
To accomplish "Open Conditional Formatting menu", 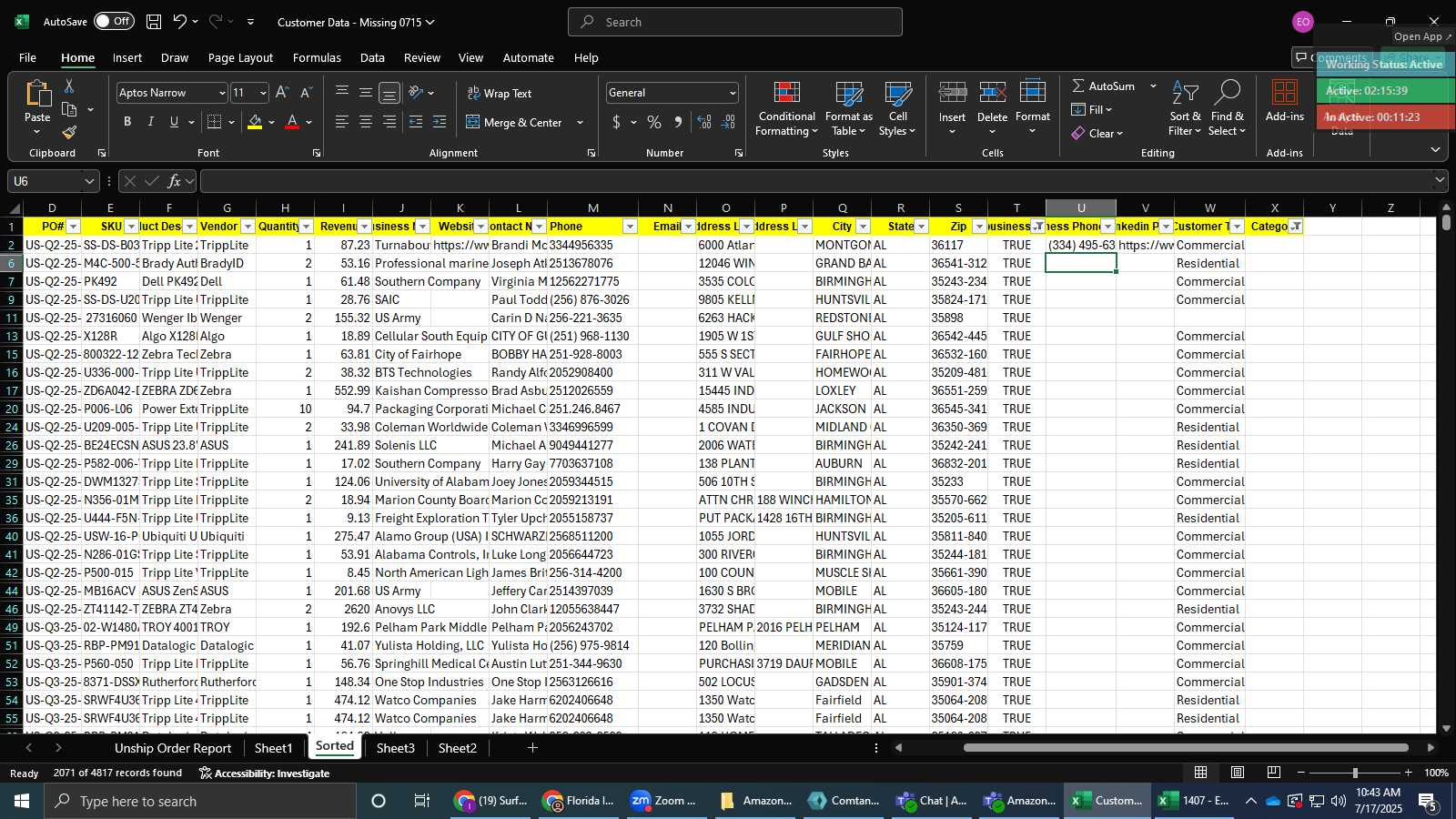I will [x=787, y=109].
